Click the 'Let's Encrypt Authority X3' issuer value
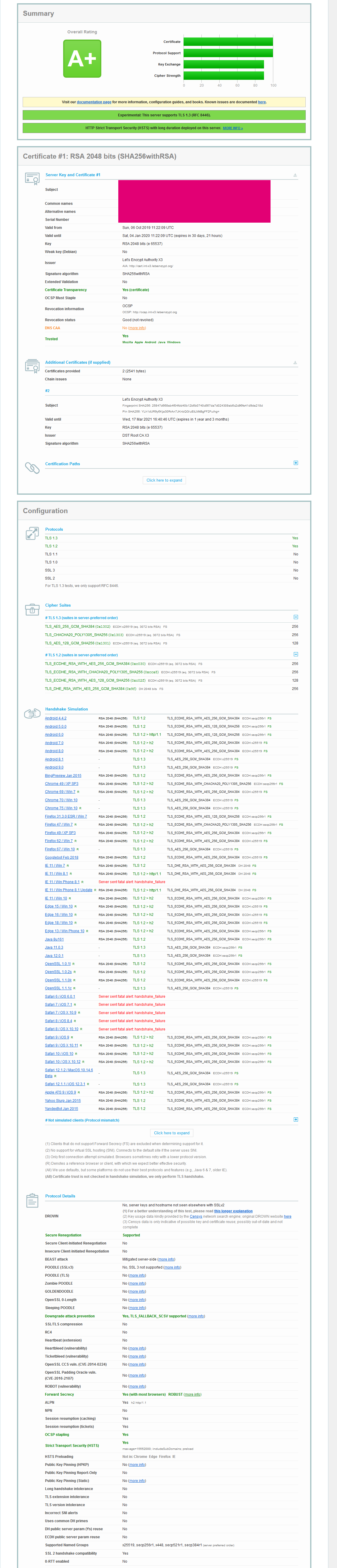 pos(143,260)
